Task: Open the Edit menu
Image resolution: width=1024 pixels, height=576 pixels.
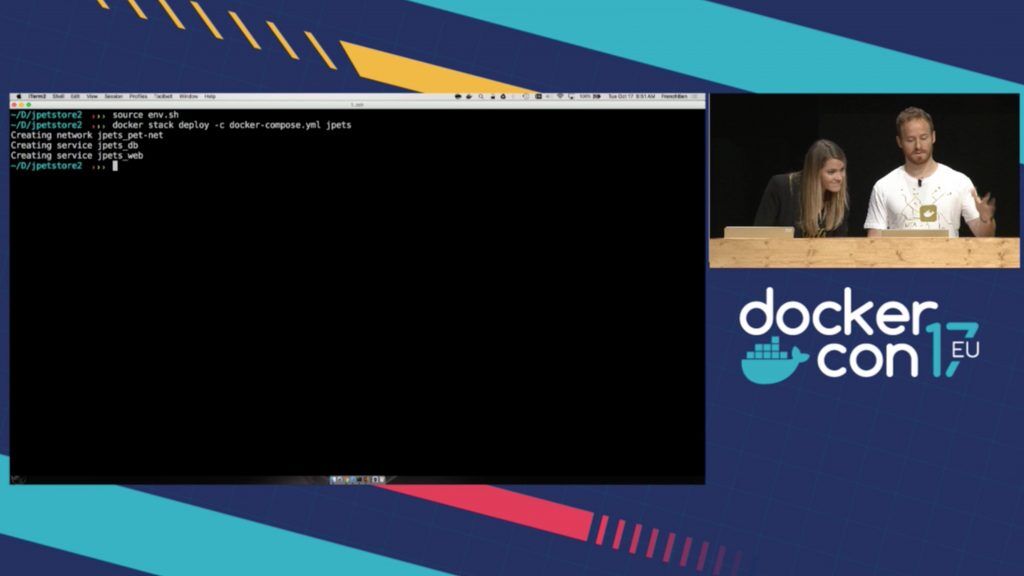Action: coord(75,97)
